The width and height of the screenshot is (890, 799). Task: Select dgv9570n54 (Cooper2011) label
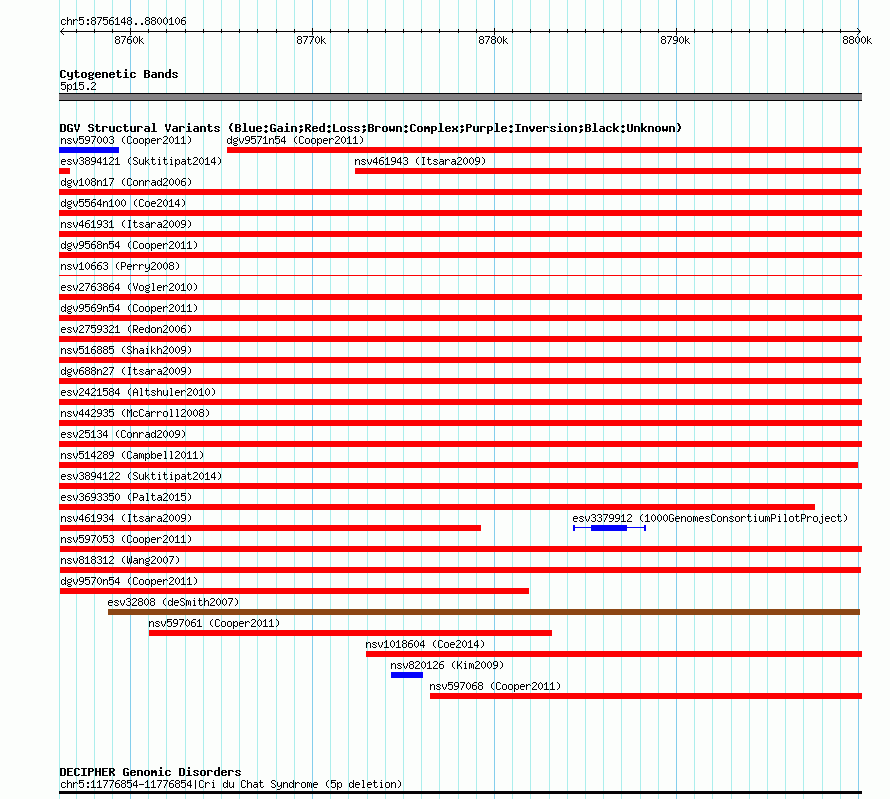point(129,581)
